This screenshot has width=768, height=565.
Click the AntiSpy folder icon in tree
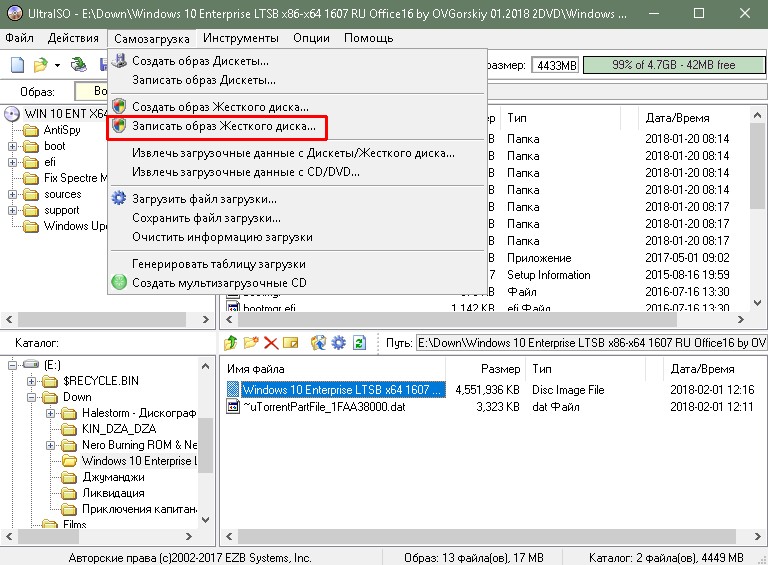tap(31, 130)
